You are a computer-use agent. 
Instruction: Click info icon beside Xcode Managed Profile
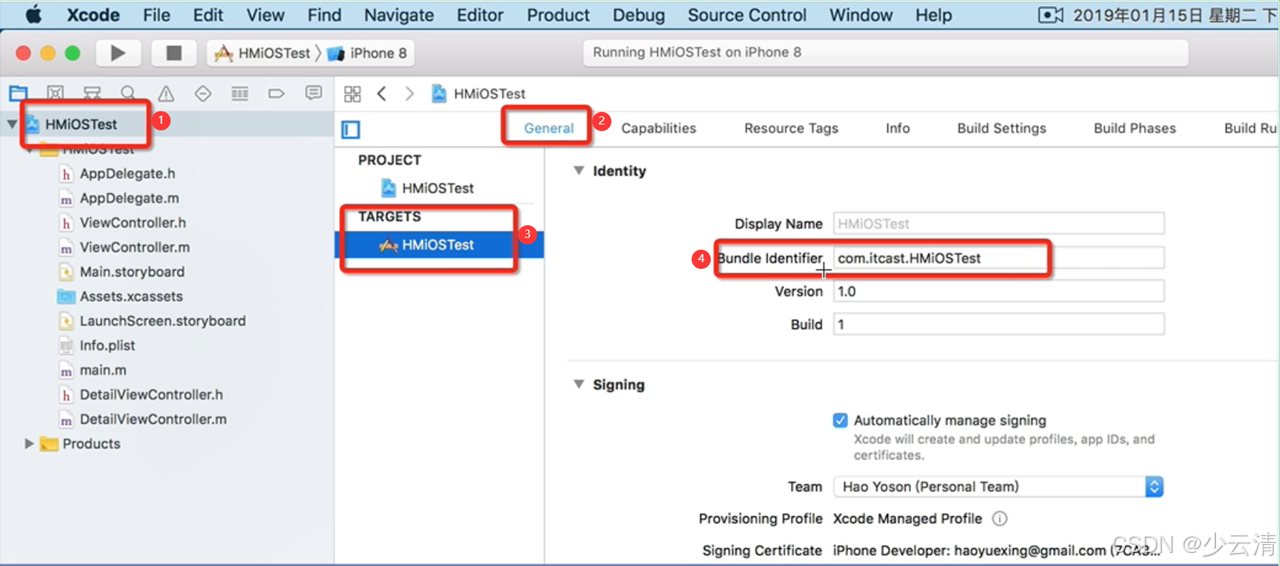click(x=1000, y=519)
